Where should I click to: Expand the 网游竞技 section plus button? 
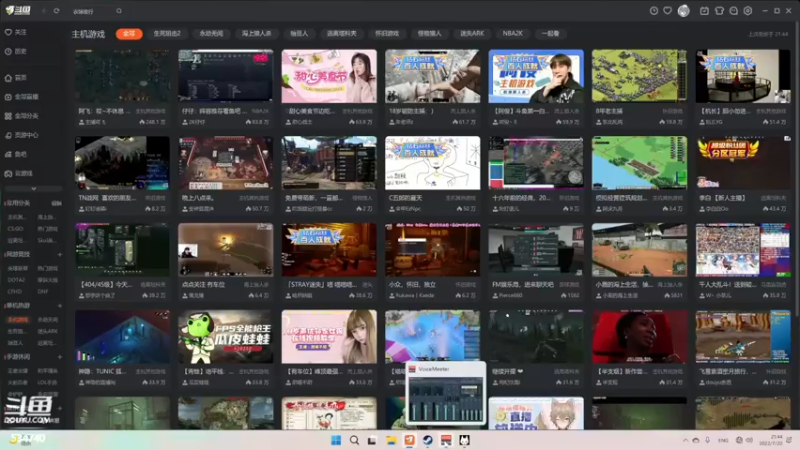click(x=59, y=254)
